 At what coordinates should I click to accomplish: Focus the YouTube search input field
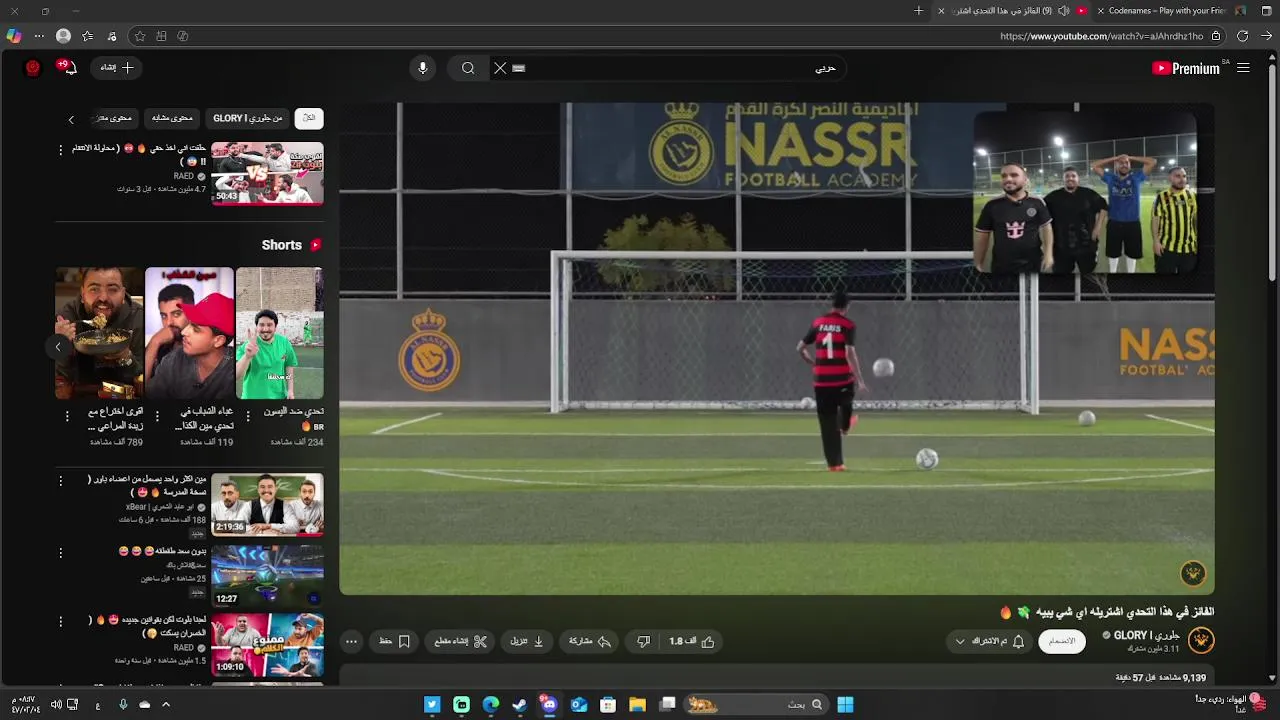[x=680, y=68]
